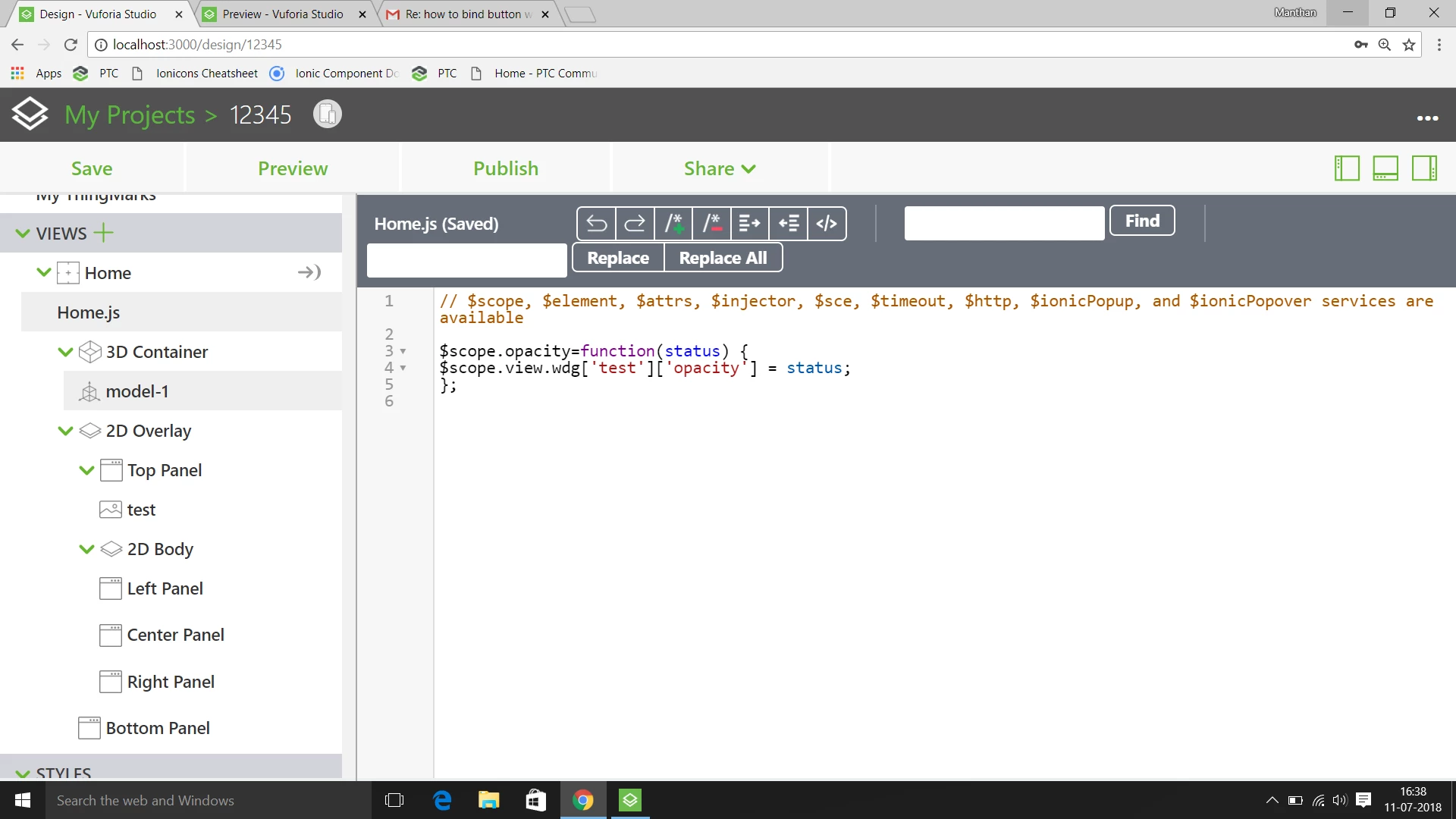Image resolution: width=1456 pixels, height=819 pixels.
Task: Click the remove comment icon
Action: click(711, 224)
